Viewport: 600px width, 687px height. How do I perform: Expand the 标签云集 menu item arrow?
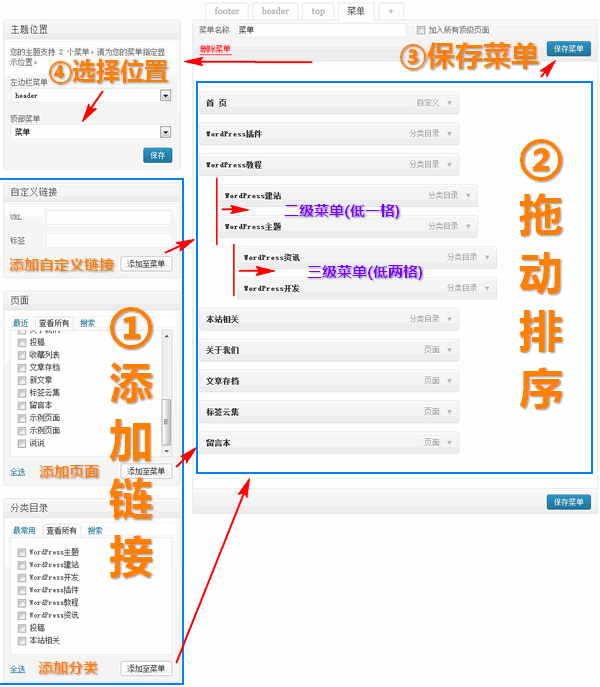tap(449, 412)
